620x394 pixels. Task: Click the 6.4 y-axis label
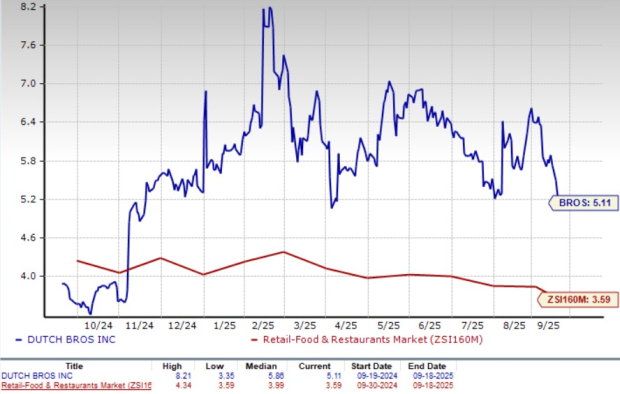point(28,122)
